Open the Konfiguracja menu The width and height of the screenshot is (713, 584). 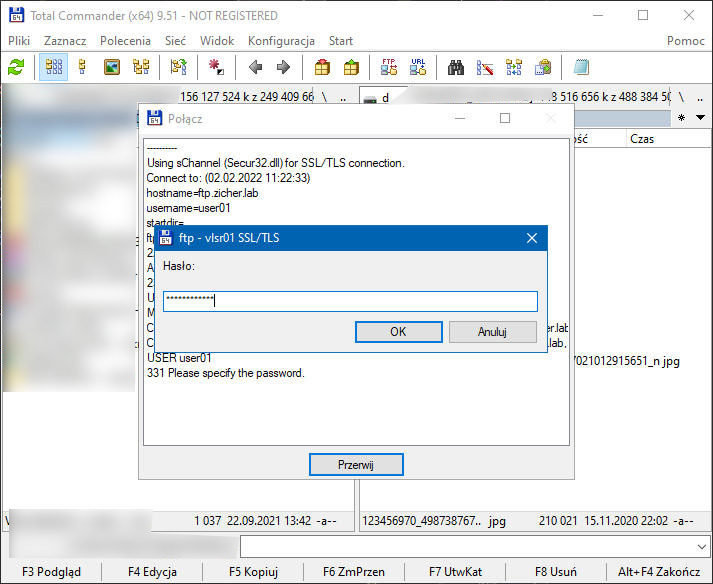pyautogui.click(x=281, y=41)
